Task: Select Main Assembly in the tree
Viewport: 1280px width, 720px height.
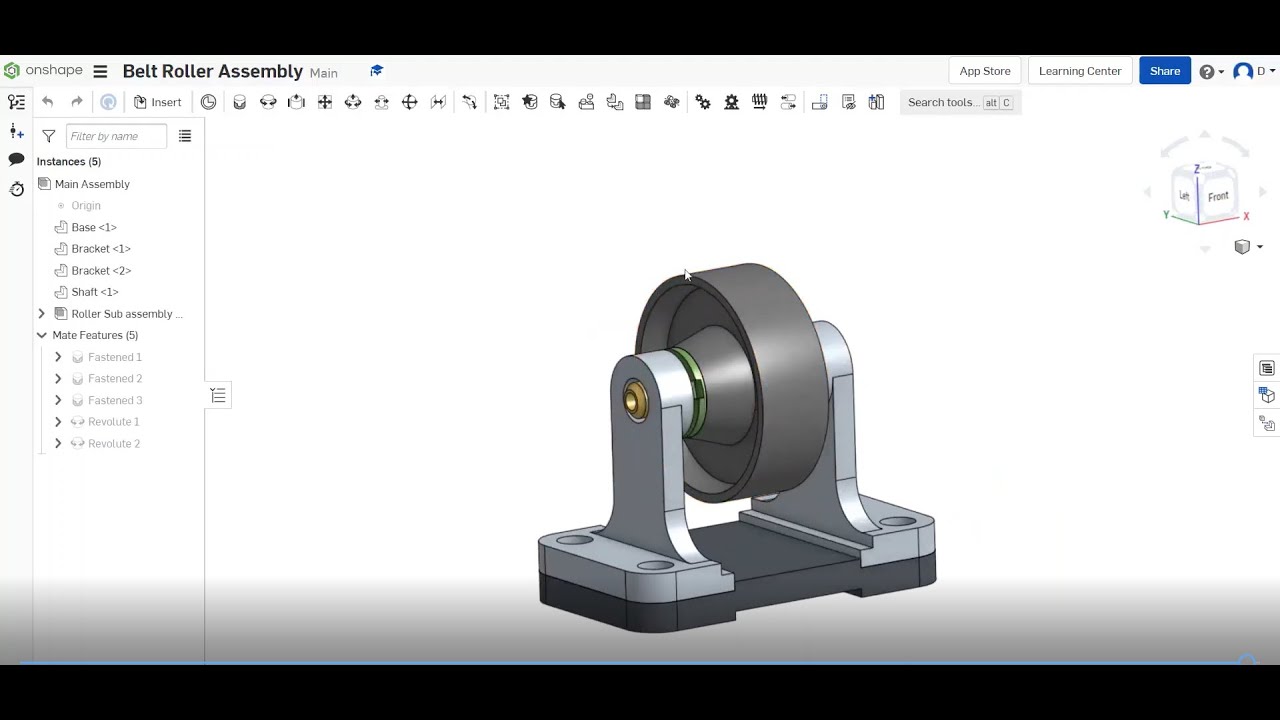Action: pyautogui.click(x=92, y=184)
